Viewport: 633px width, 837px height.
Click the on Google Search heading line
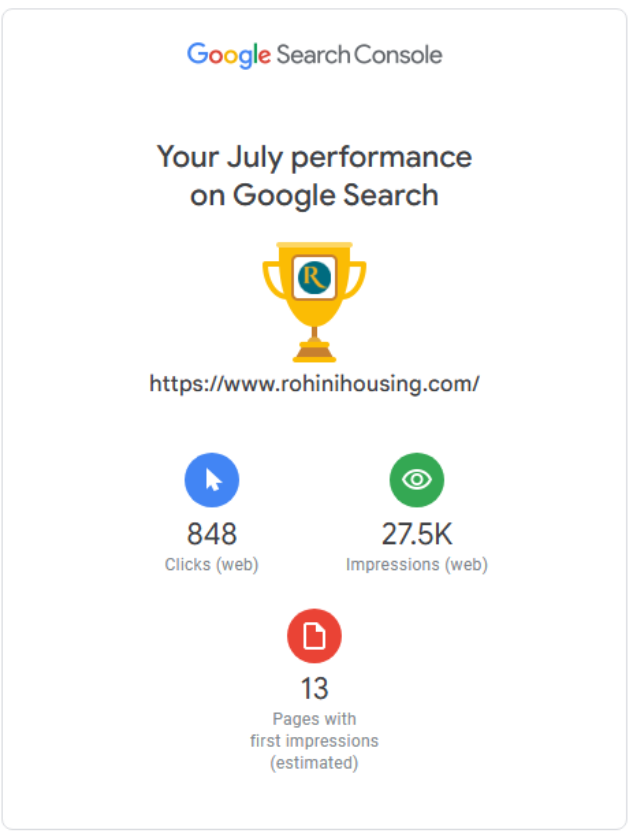click(314, 195)
